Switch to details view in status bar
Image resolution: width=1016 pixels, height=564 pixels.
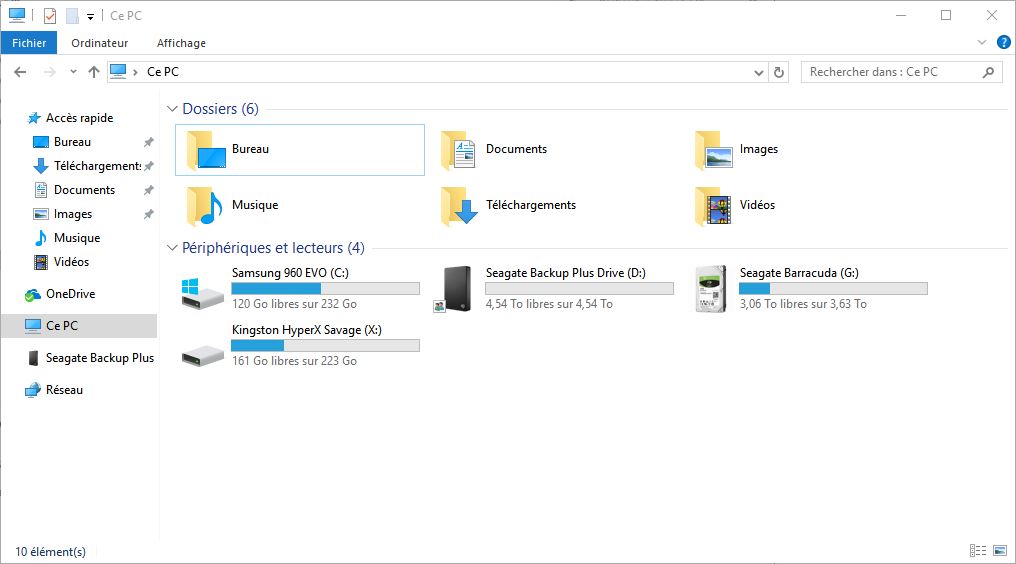pos(978,551)
